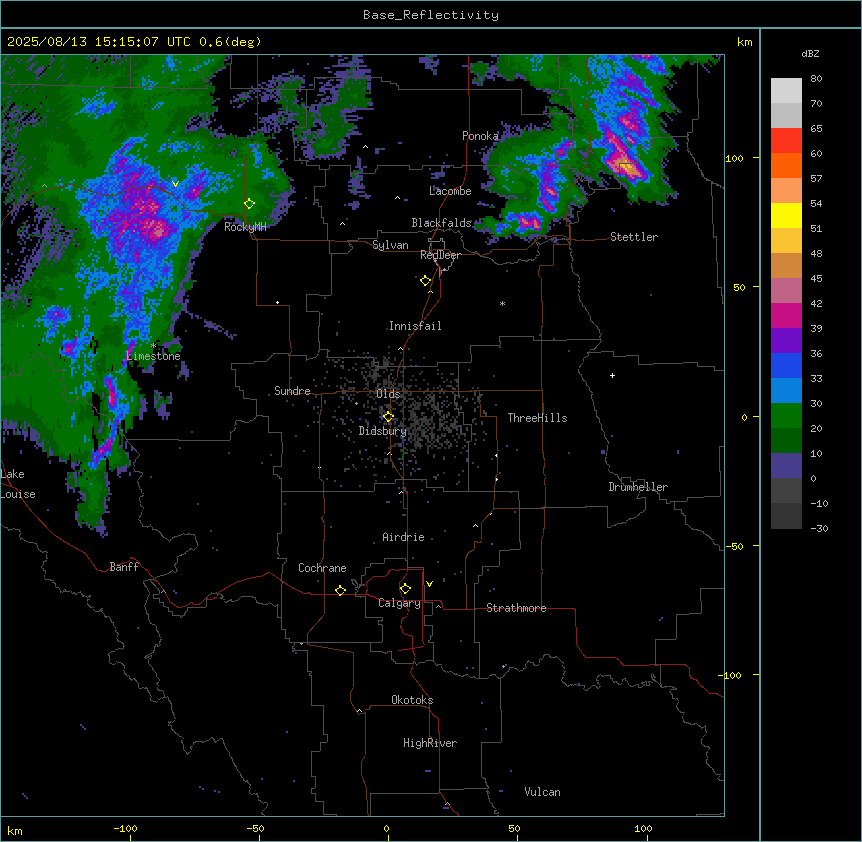Select the dBZ legend heading
The height and width of the screenshot is (842, 862).
pos(810,54)
